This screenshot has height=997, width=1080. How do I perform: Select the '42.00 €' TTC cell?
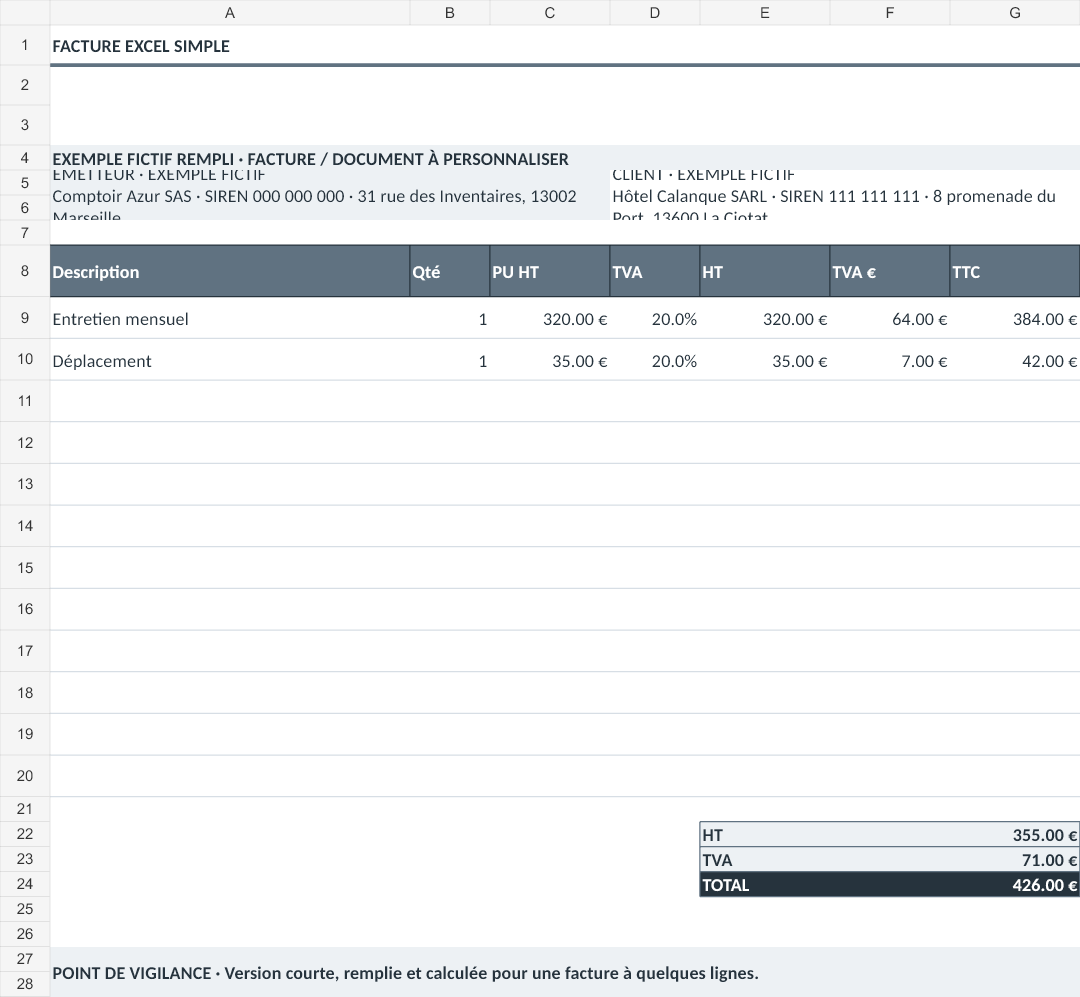pos(1015,360)
